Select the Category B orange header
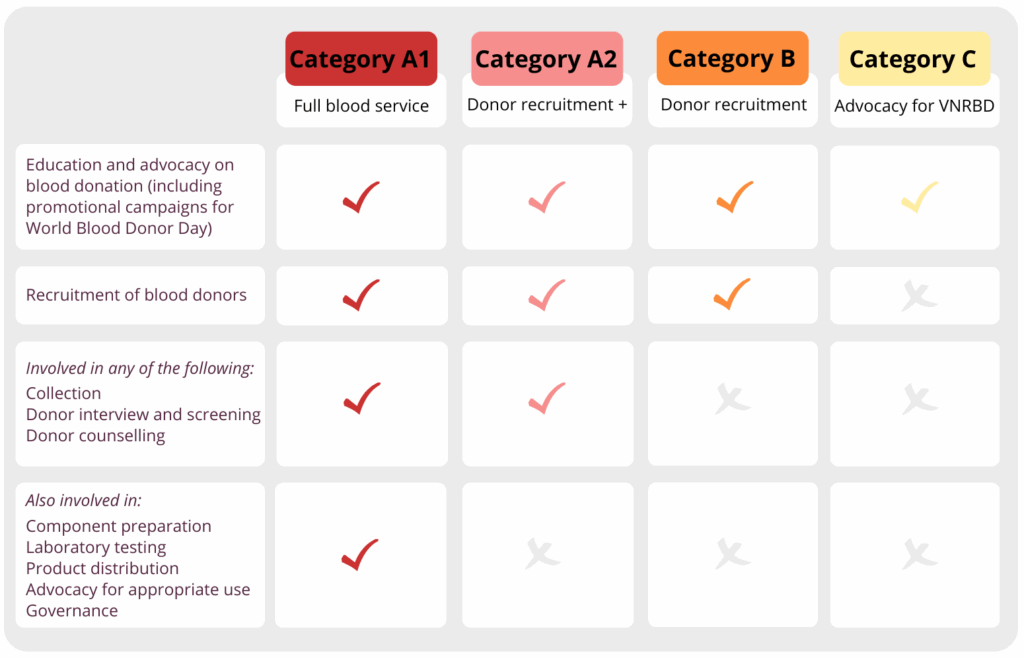The height and width of the screenshot is (658, 1024). (733, 58)
